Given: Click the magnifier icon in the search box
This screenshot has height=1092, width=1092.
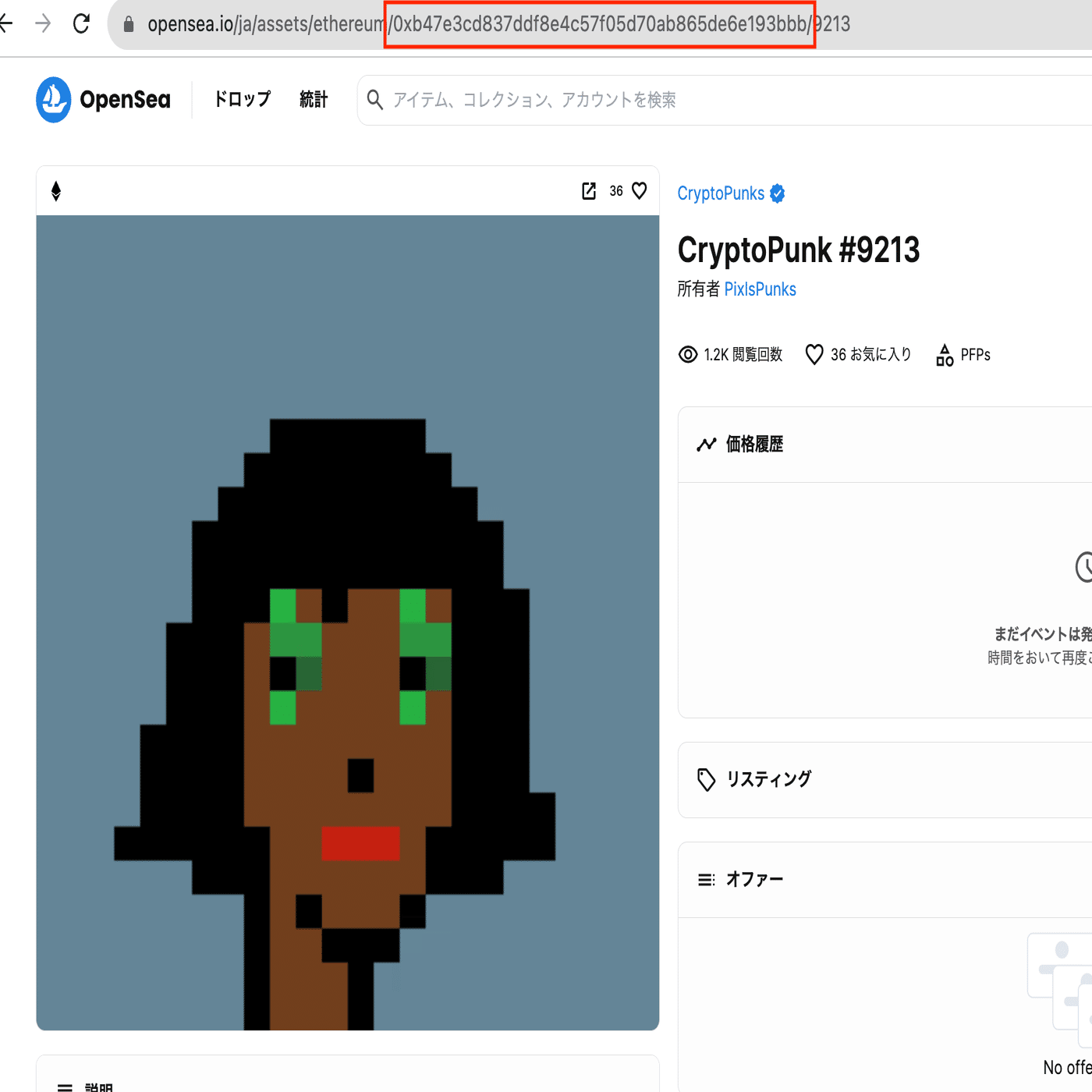Looking at the screenshot, I should [x=375, y=100].
